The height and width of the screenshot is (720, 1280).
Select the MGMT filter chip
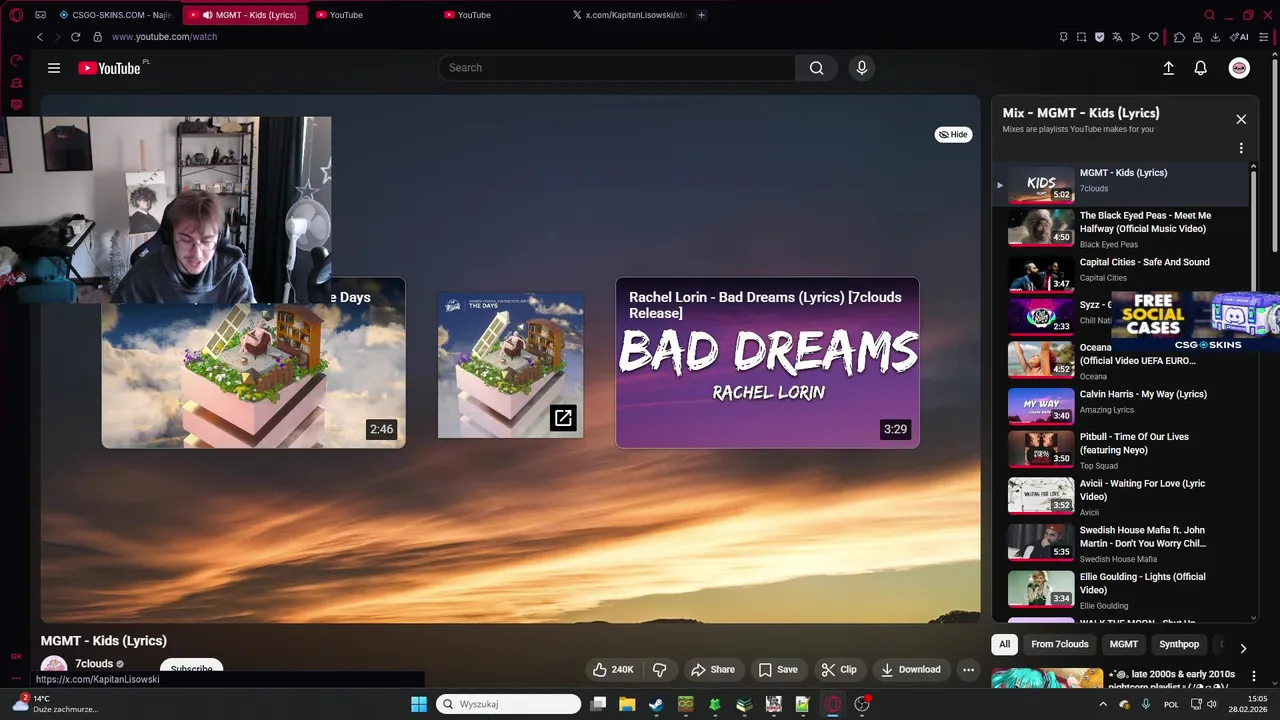(1124, 644)
